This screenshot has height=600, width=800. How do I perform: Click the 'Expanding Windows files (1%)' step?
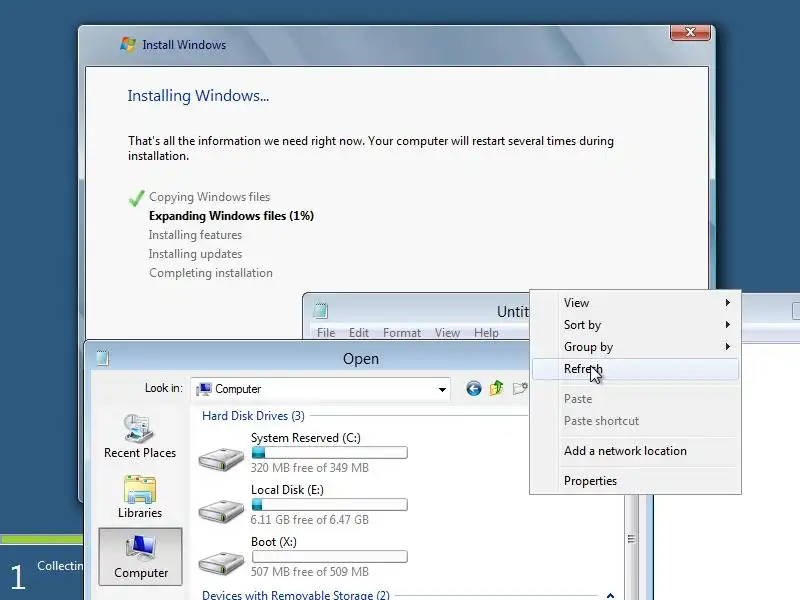click(231, 216)
